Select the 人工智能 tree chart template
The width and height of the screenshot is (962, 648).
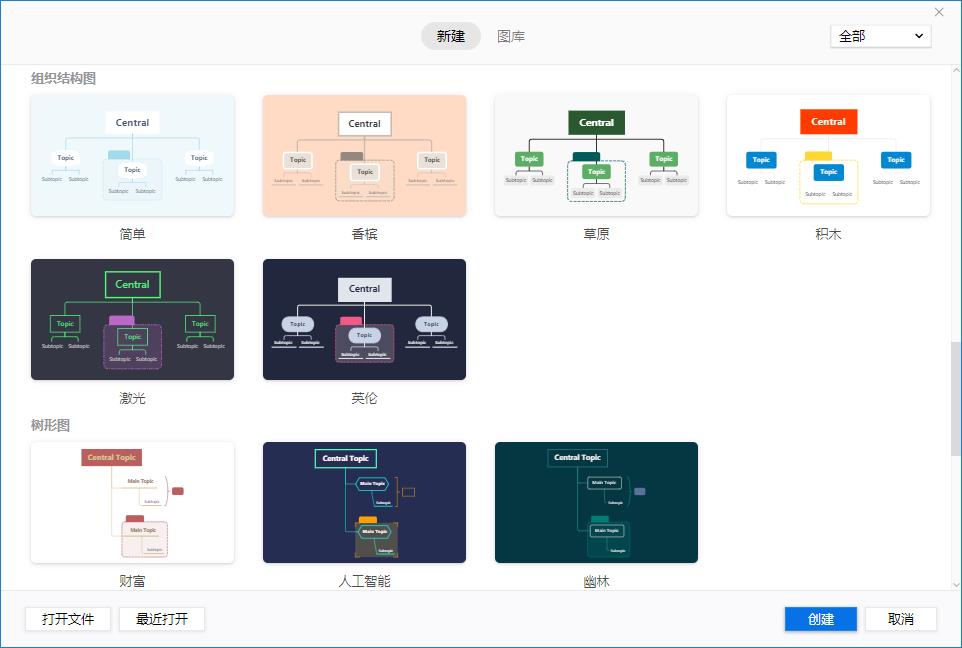click(x=364, y=502)
